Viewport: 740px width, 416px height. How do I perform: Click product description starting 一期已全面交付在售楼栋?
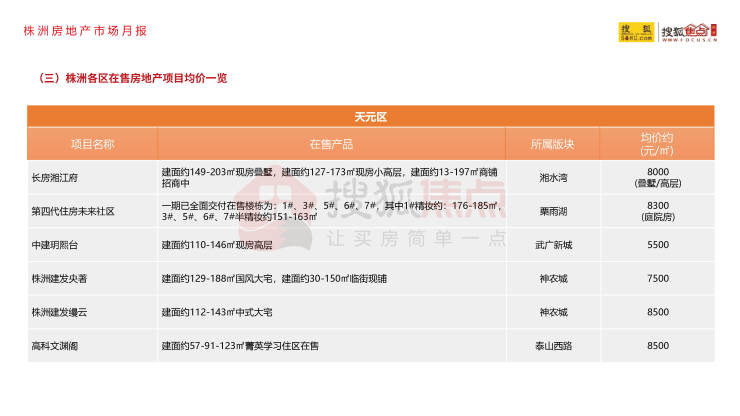point(331,211)
